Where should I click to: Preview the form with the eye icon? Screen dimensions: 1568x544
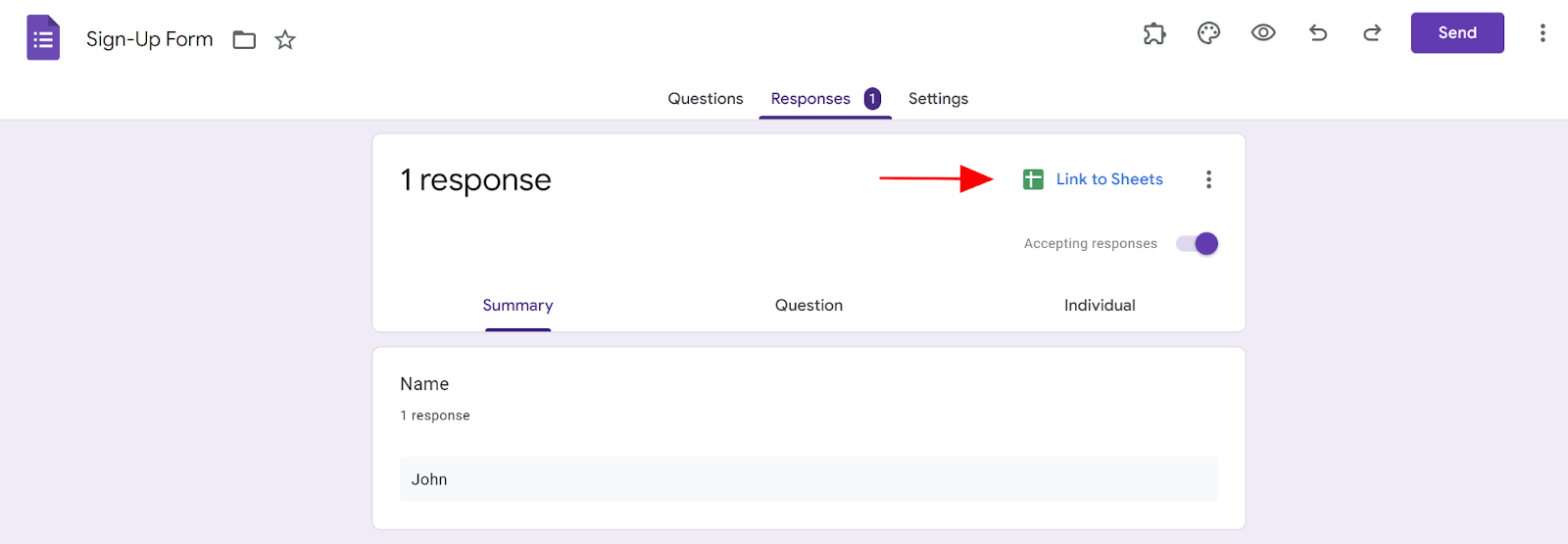click(x=1263, y=33)
